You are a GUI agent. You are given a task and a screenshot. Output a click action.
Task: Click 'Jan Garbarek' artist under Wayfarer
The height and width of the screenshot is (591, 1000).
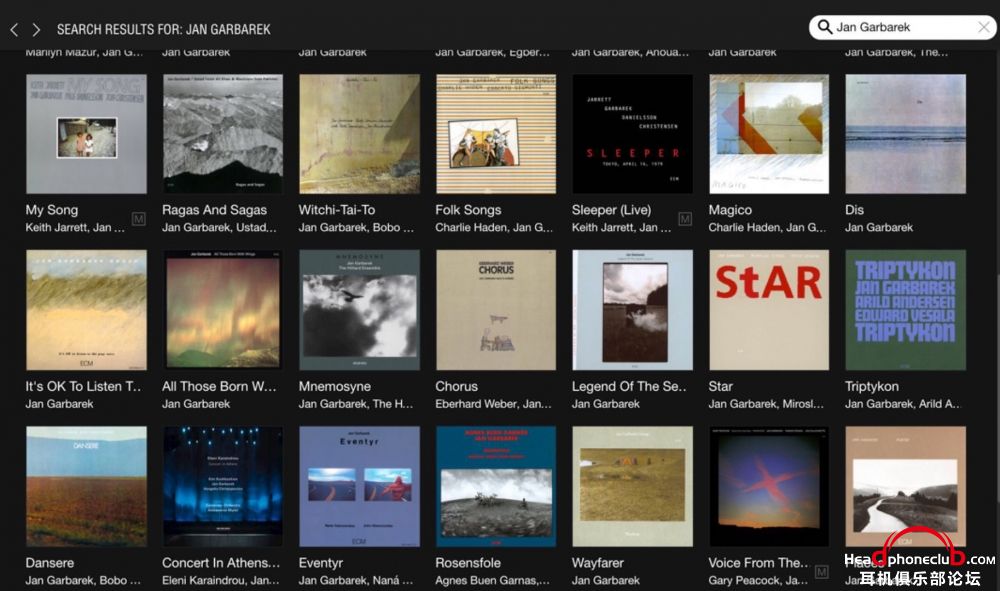click(606, 581)
